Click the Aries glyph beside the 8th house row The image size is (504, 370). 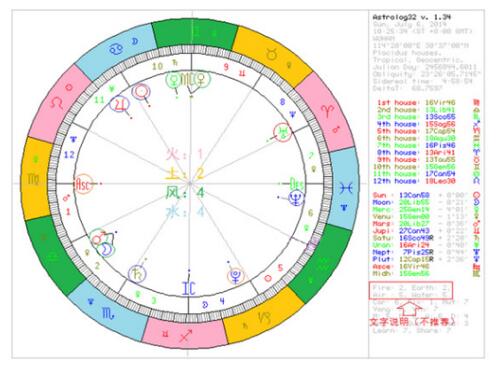477,152
